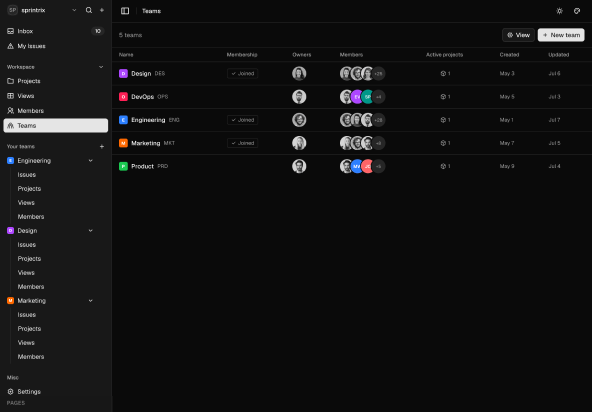Open the Product team row name
Viewport: 592px width, 412px height.
pyautogui.click(x=142, y=166)
